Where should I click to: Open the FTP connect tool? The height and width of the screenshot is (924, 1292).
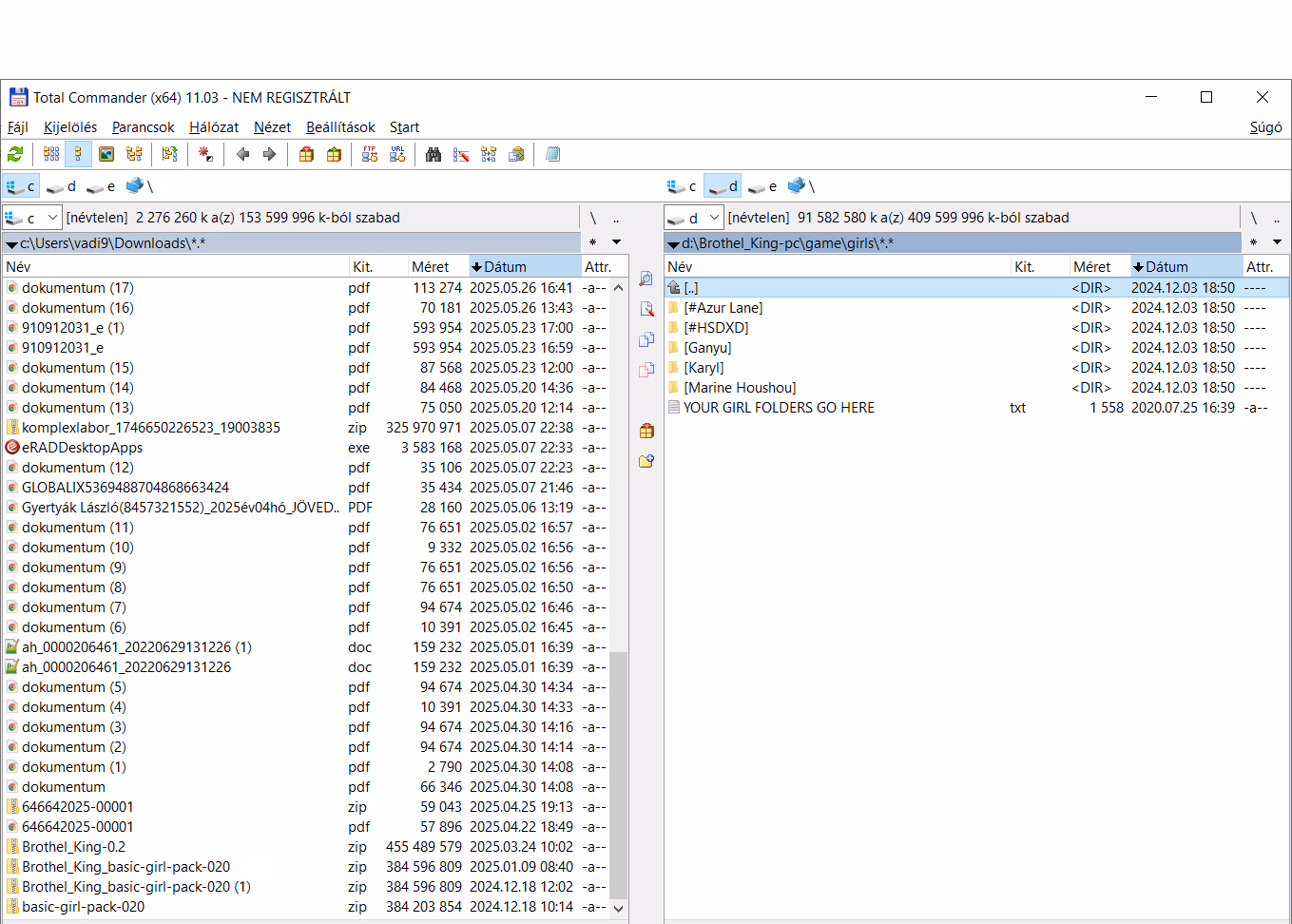370,154
